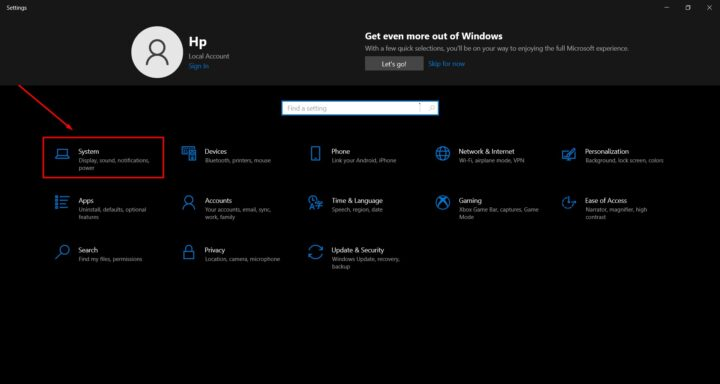Click magnifier icon in search box
720x384 pixels.
tap(431, 108)
